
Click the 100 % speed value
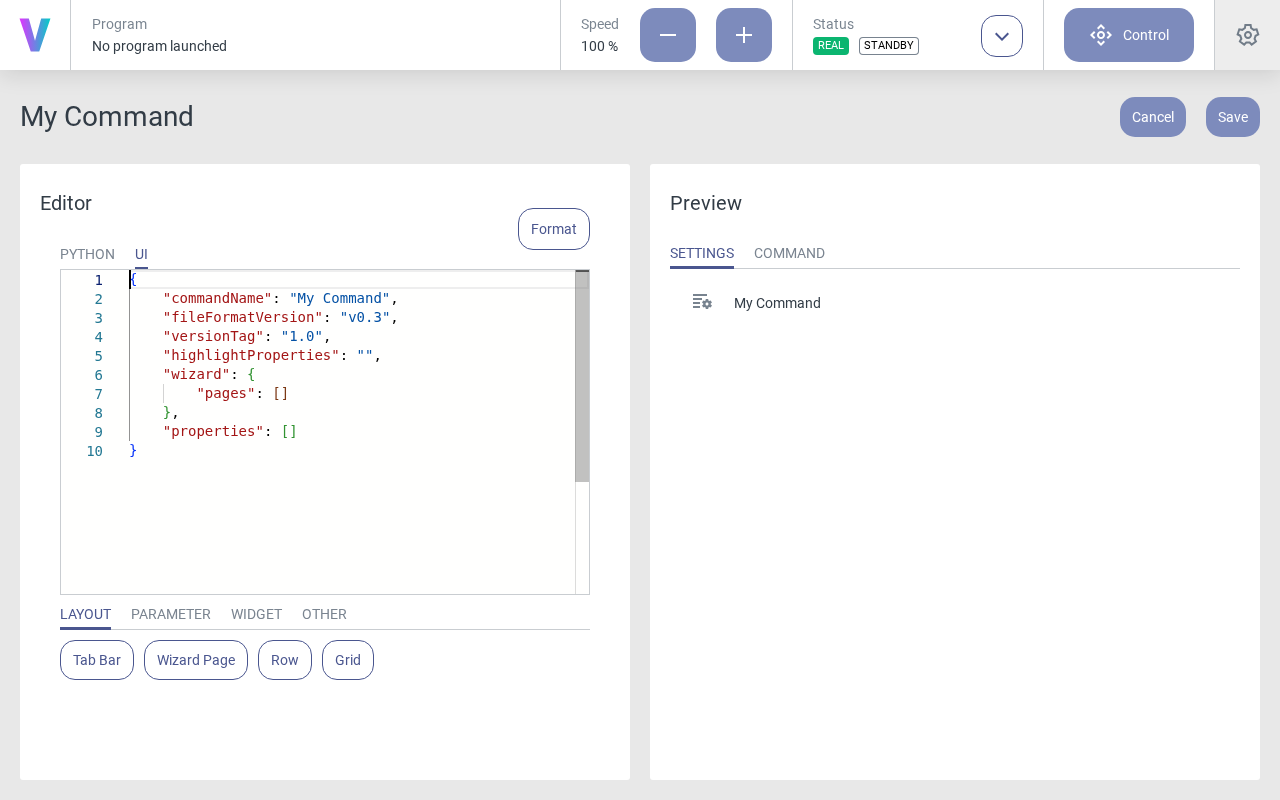(x=599, y=46)
